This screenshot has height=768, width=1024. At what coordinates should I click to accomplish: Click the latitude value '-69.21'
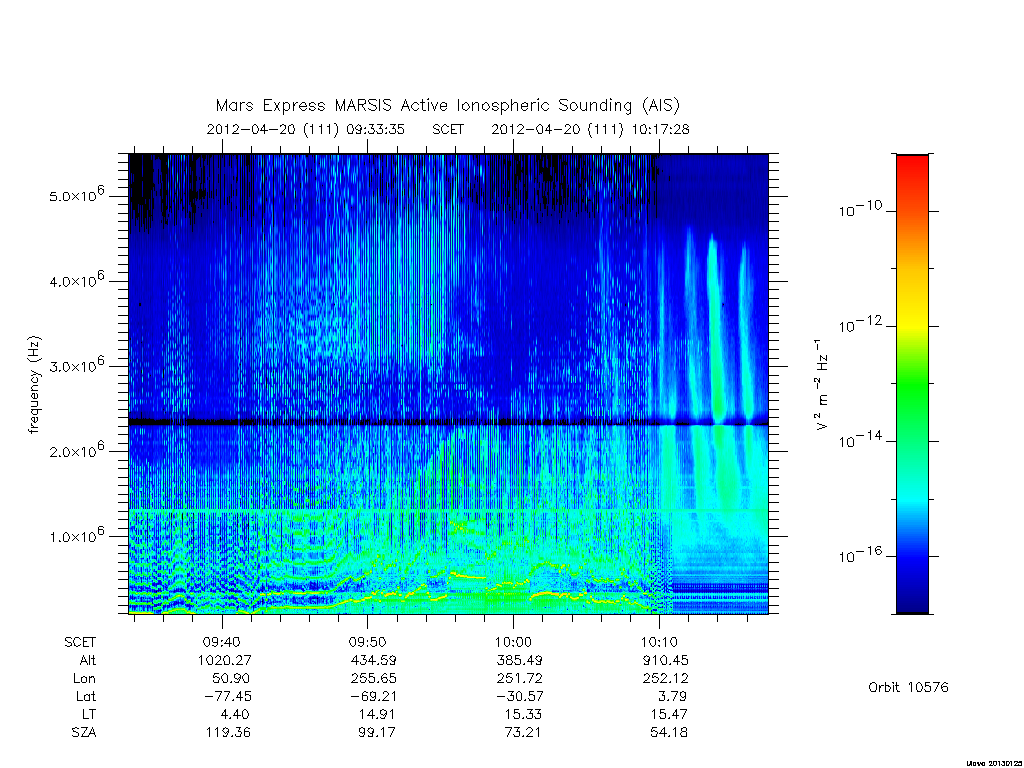click(373, 697)
